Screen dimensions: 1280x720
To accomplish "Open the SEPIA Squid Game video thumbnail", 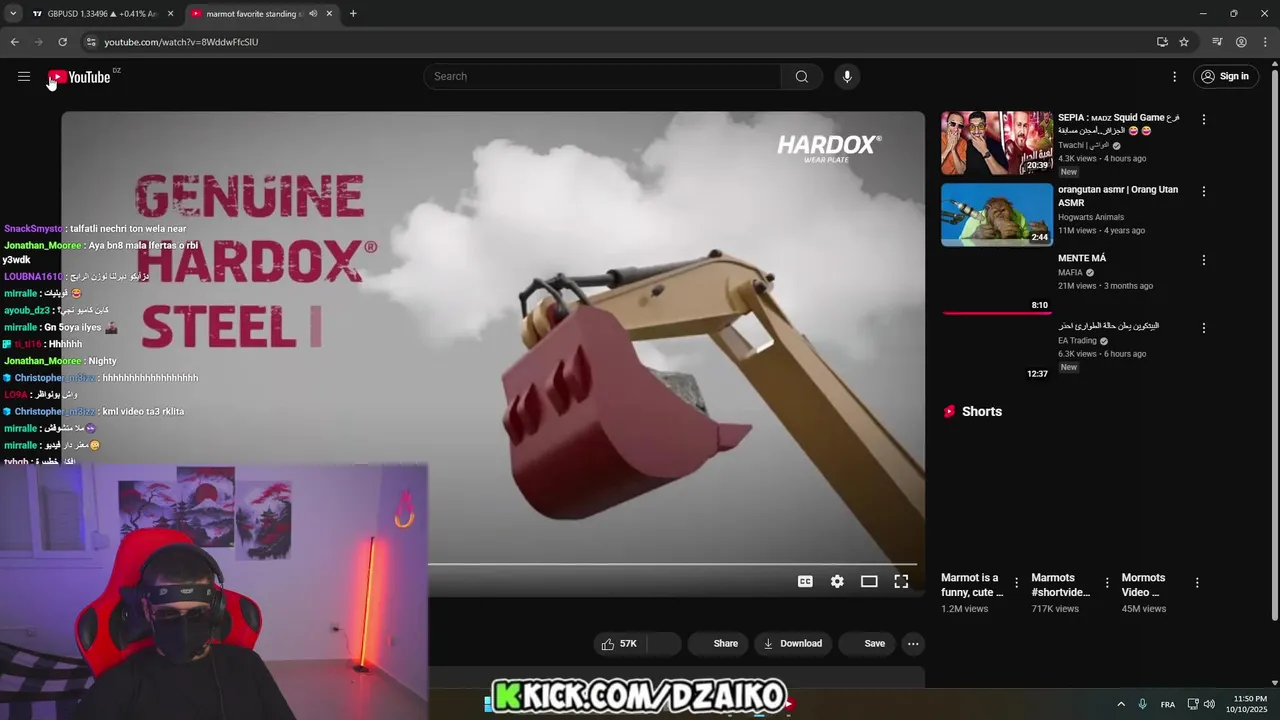I will [x=997, y=143].
